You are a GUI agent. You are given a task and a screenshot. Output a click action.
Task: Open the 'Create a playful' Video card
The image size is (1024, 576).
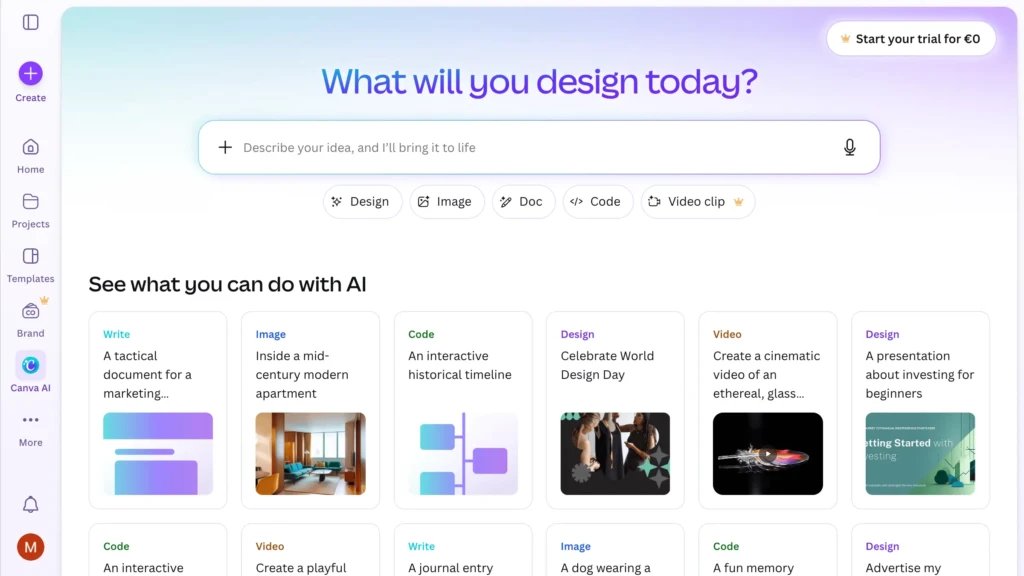(x=310, y=550)
